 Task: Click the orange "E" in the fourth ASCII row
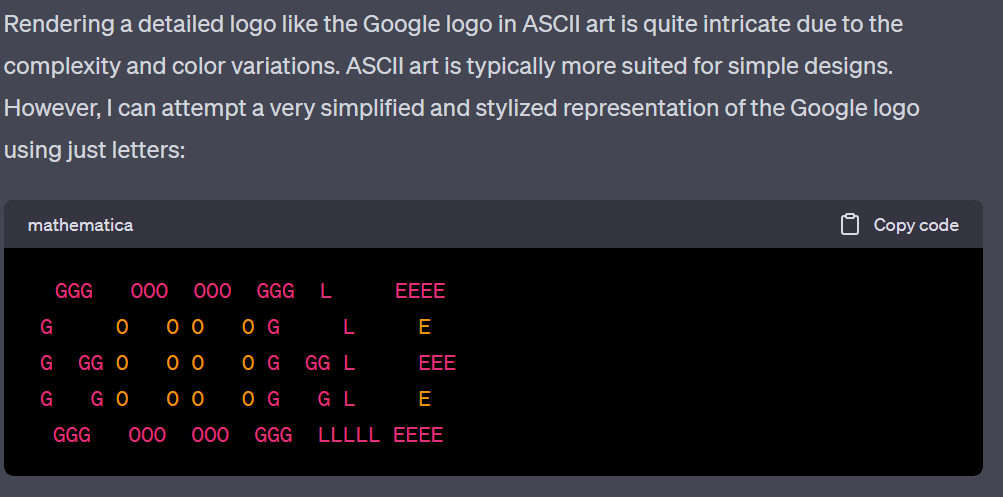pyautogui.click(x=424, y=400)
